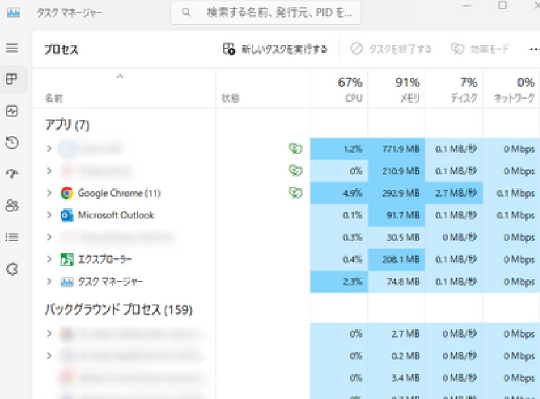Expand the Google Chrome process group

[49, 193]
